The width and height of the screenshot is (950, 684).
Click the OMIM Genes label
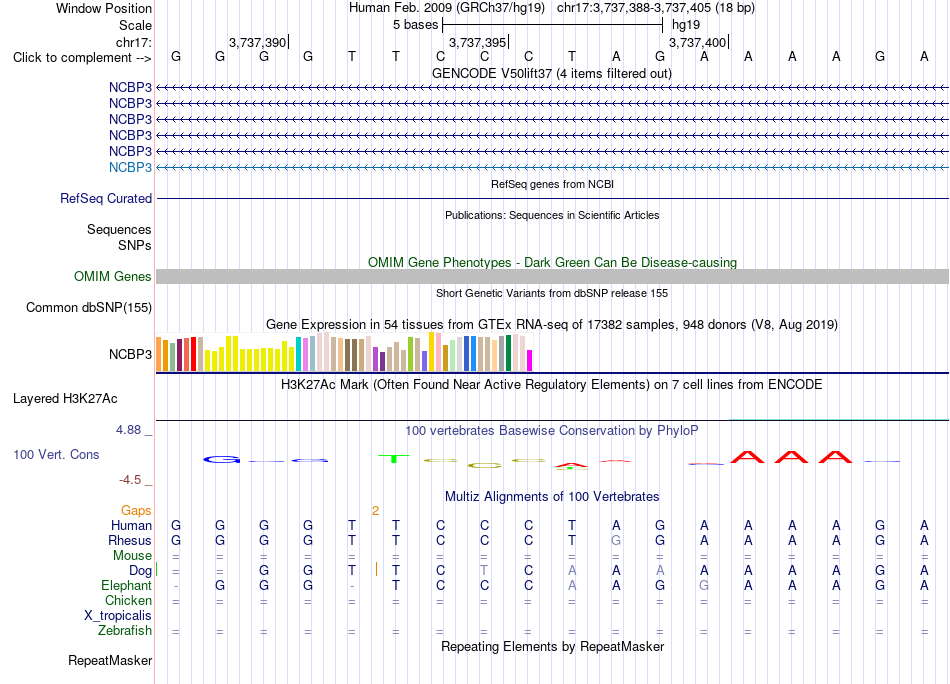click(x=112, y=277)
